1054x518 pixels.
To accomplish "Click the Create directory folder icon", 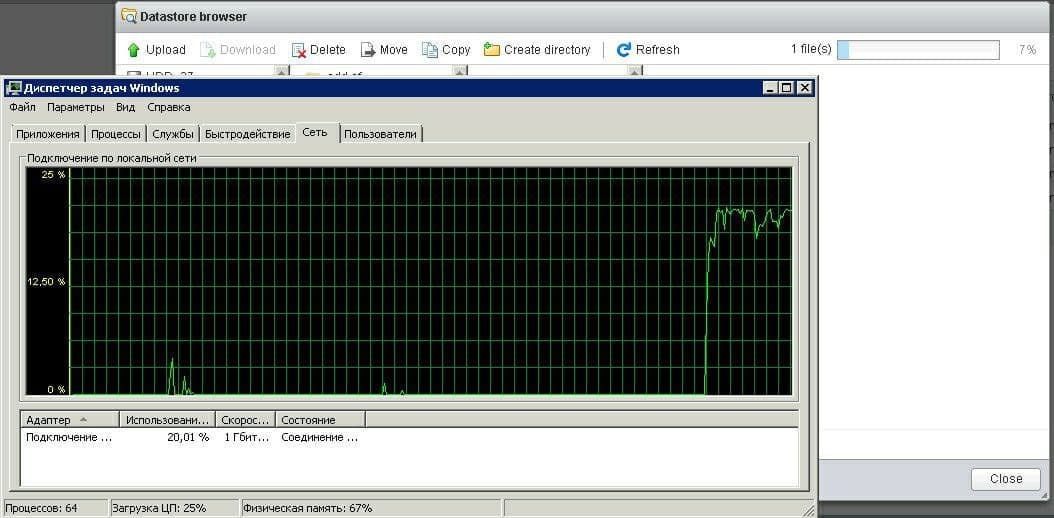I will [491, 50].
